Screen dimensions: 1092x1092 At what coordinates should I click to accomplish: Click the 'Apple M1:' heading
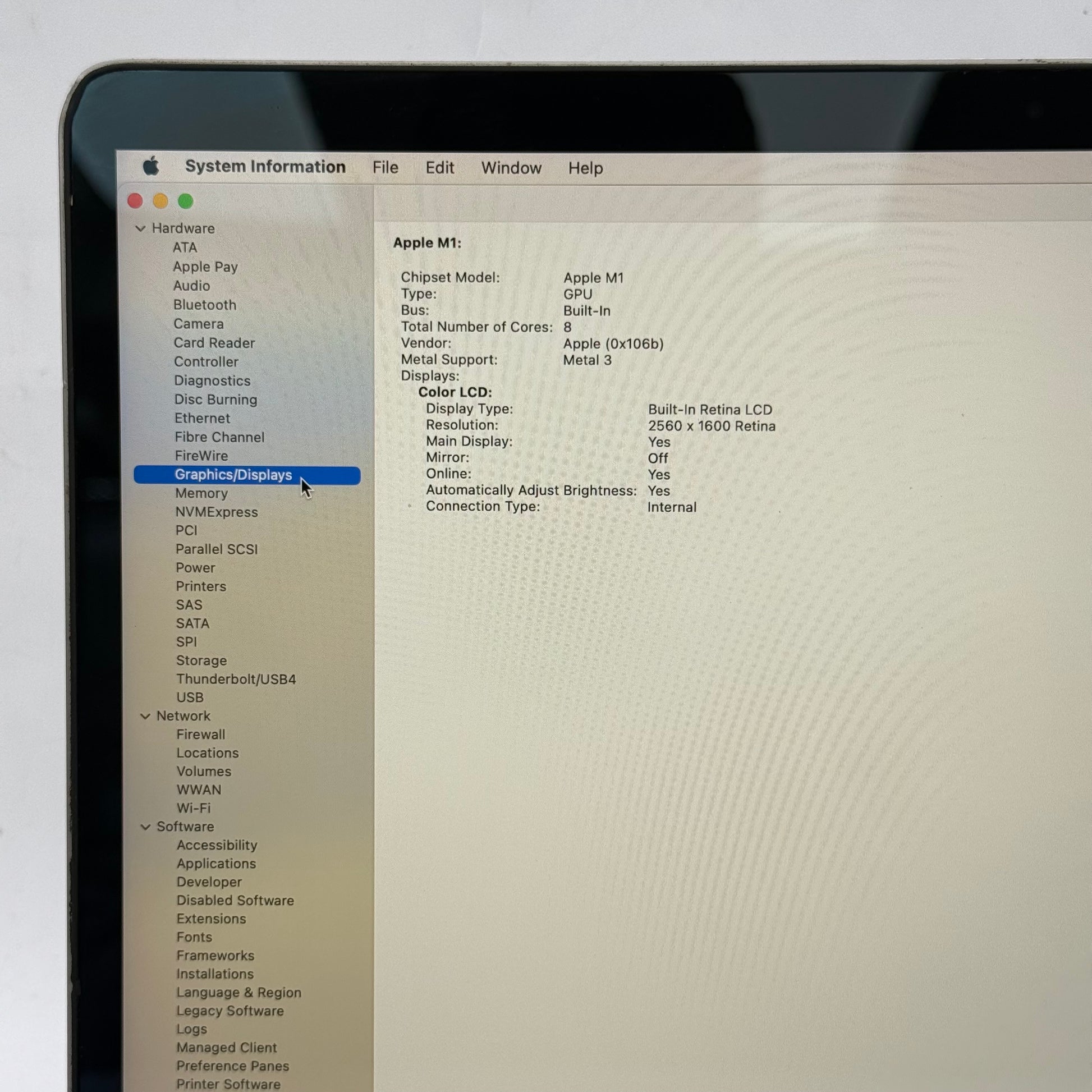tap(427, 243)
